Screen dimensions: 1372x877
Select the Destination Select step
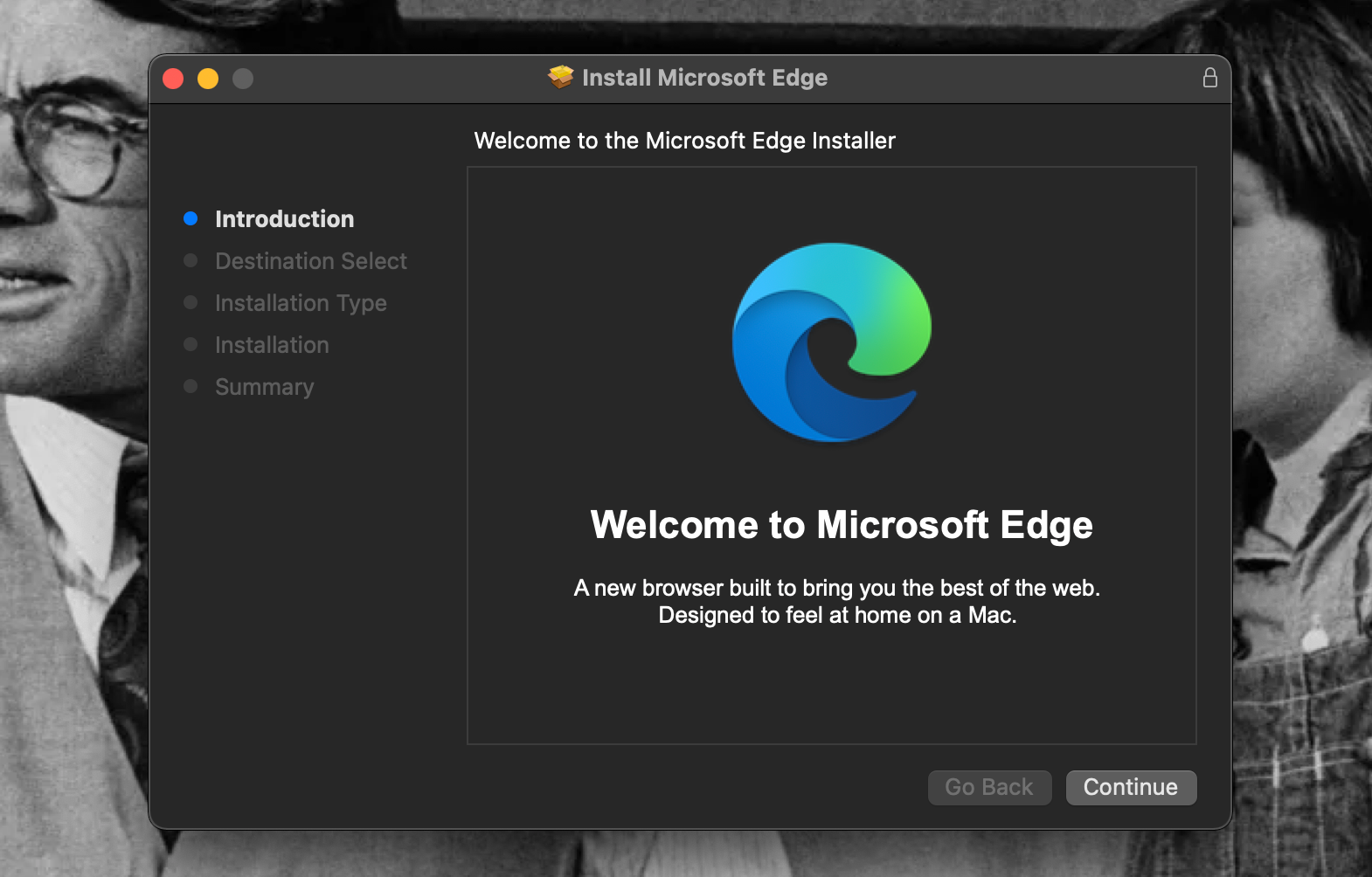pos(310,261)
